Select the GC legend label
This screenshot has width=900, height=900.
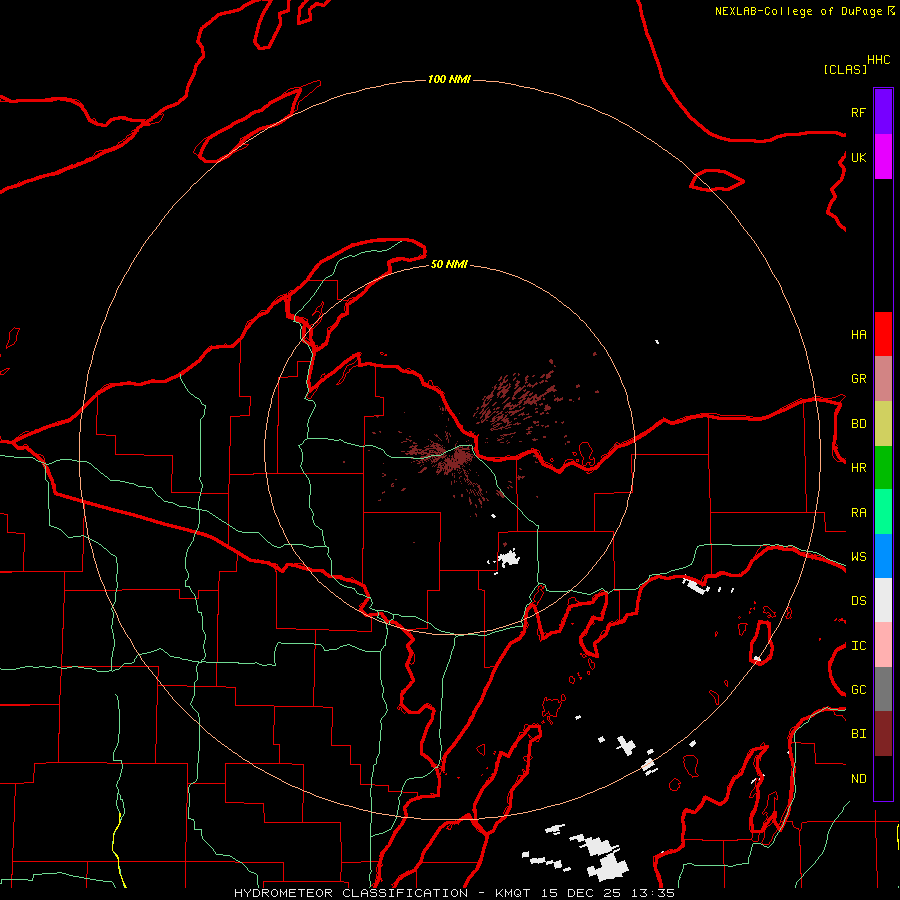(858, 690)
